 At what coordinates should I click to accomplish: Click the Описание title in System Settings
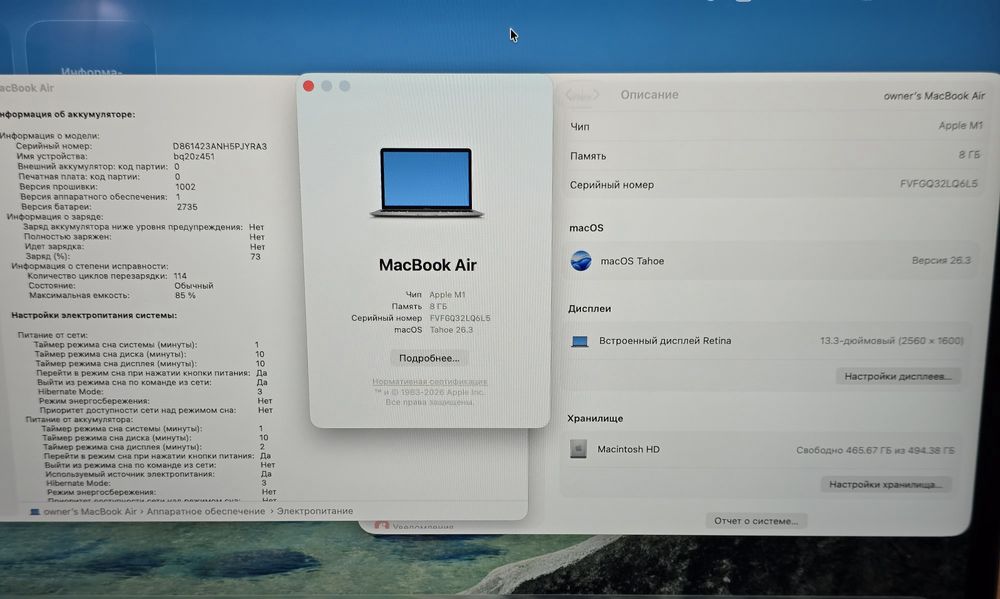[649, 94]
